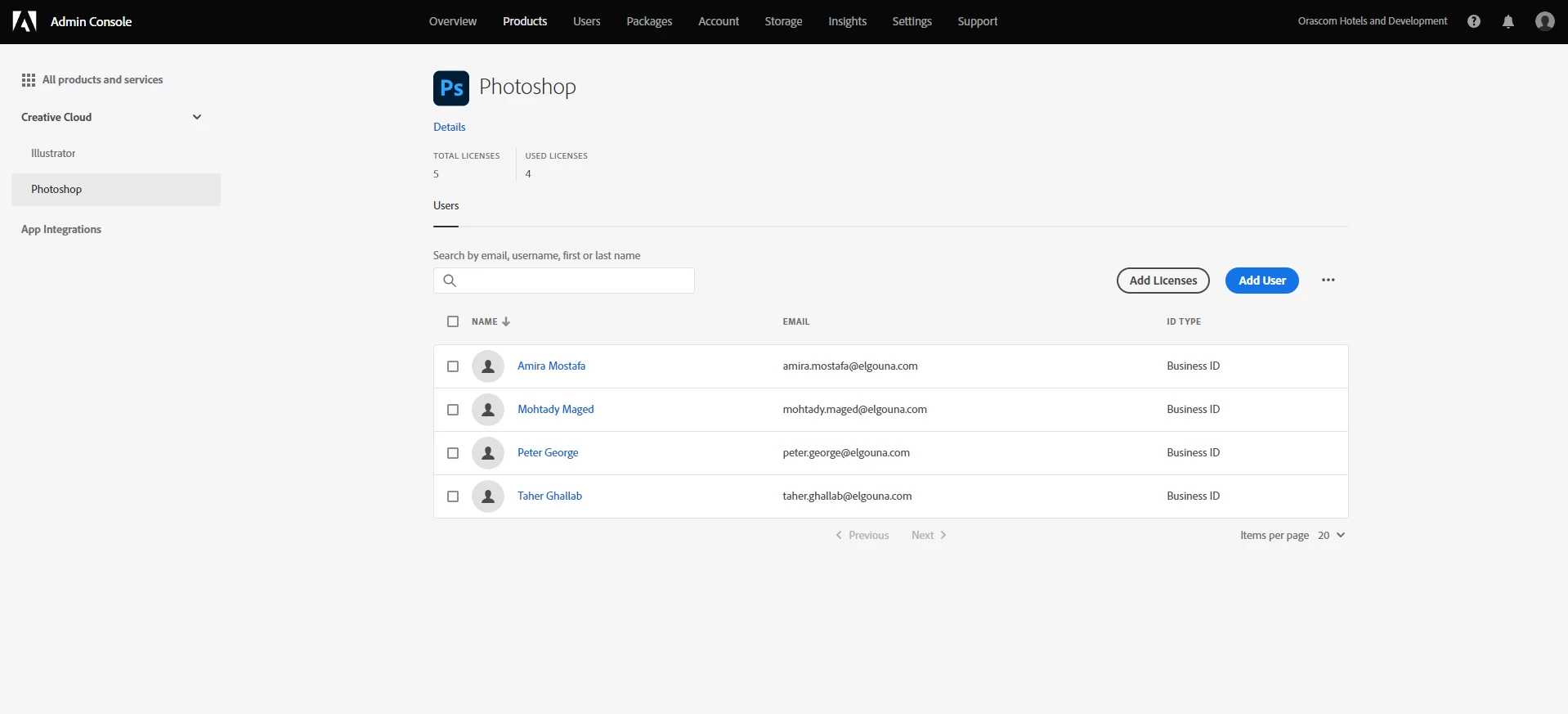Click the Orascom Hotels and Development organization name
The image size is (1568, 714).
[1373, 21]
